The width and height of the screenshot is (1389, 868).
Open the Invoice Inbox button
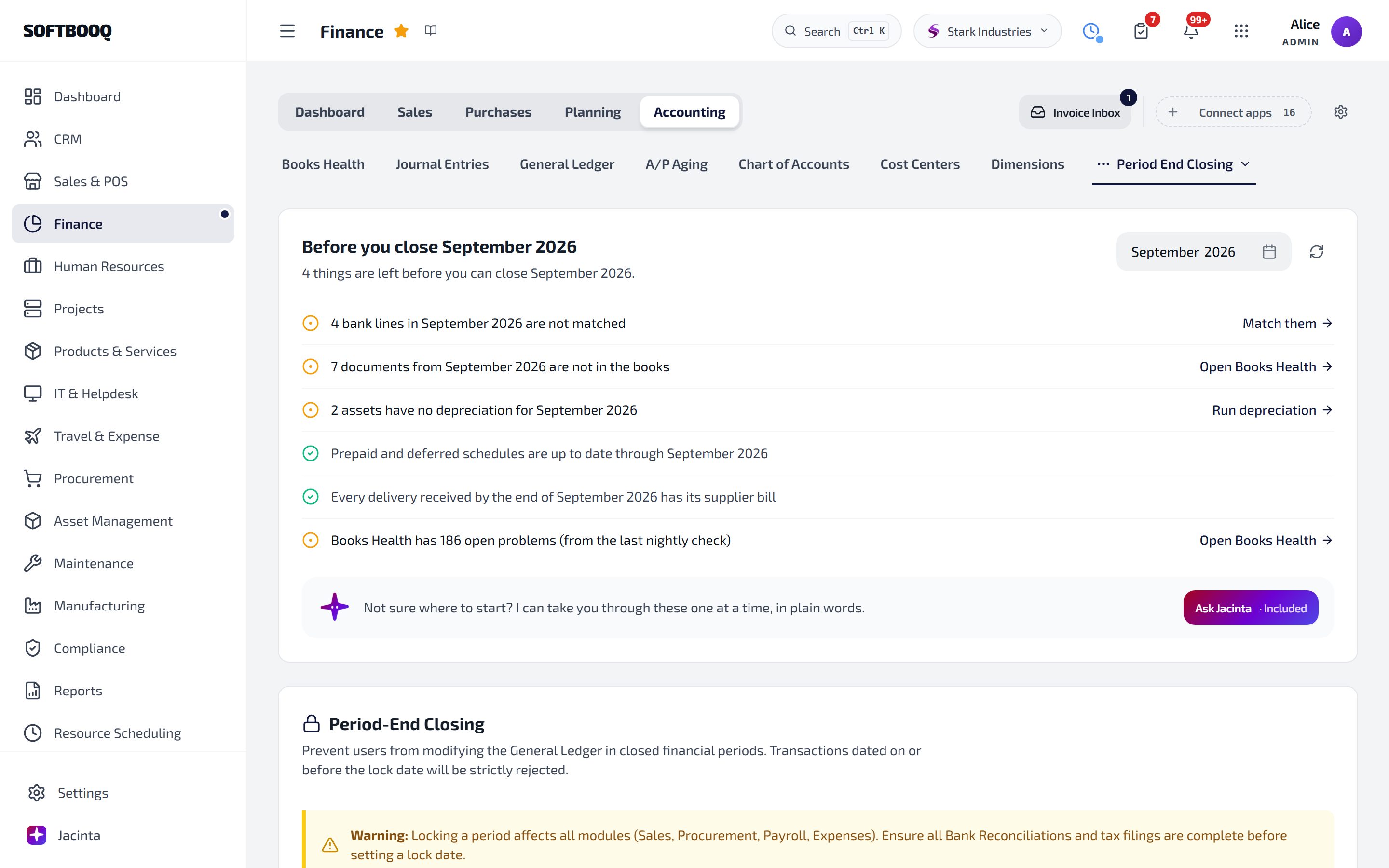[x=1075, y=112]
